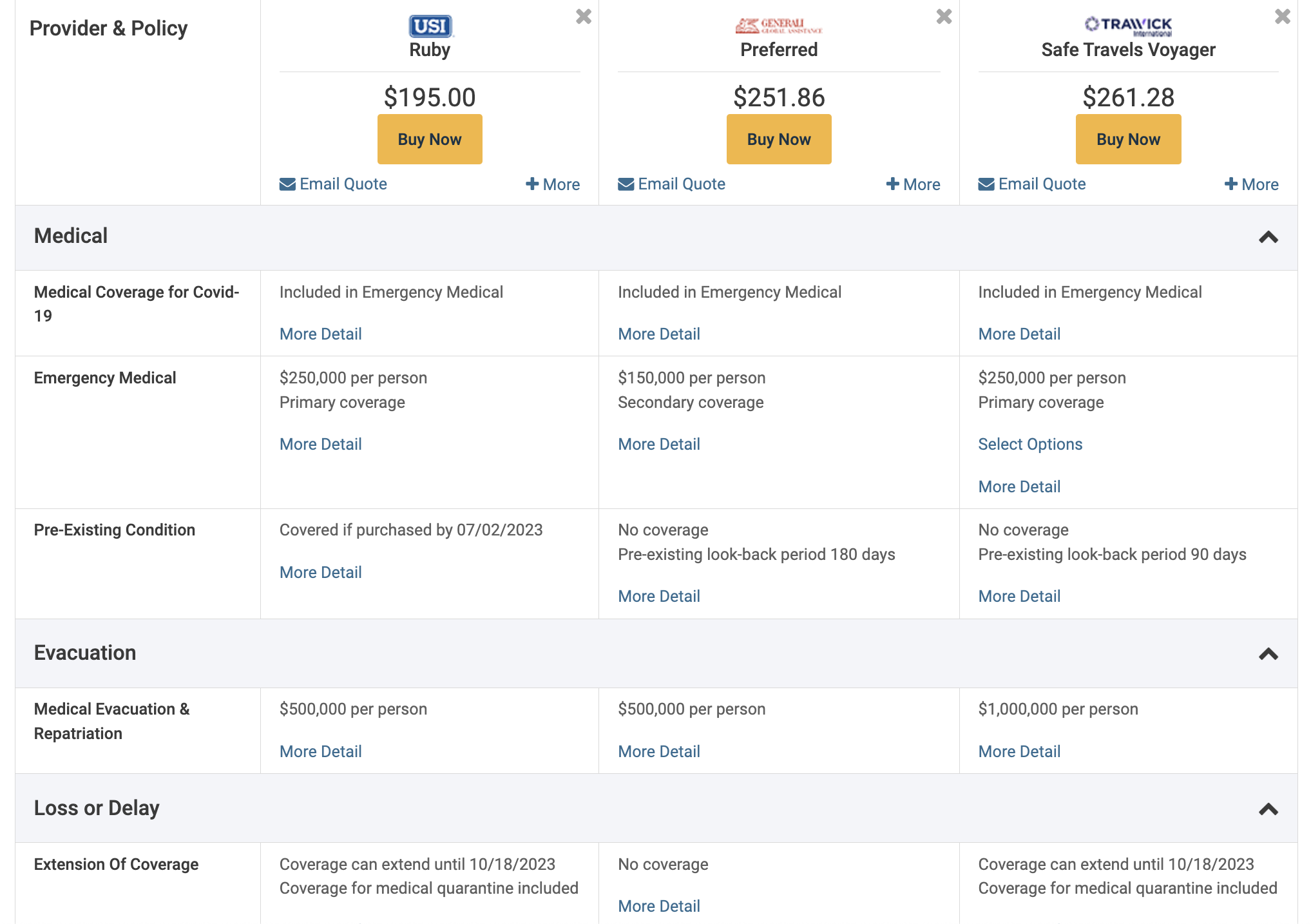The image size is (1311, 924).
Task: Open Preferred's Pre-Existing Condition More Detail
Action: [x=658, y=596]
